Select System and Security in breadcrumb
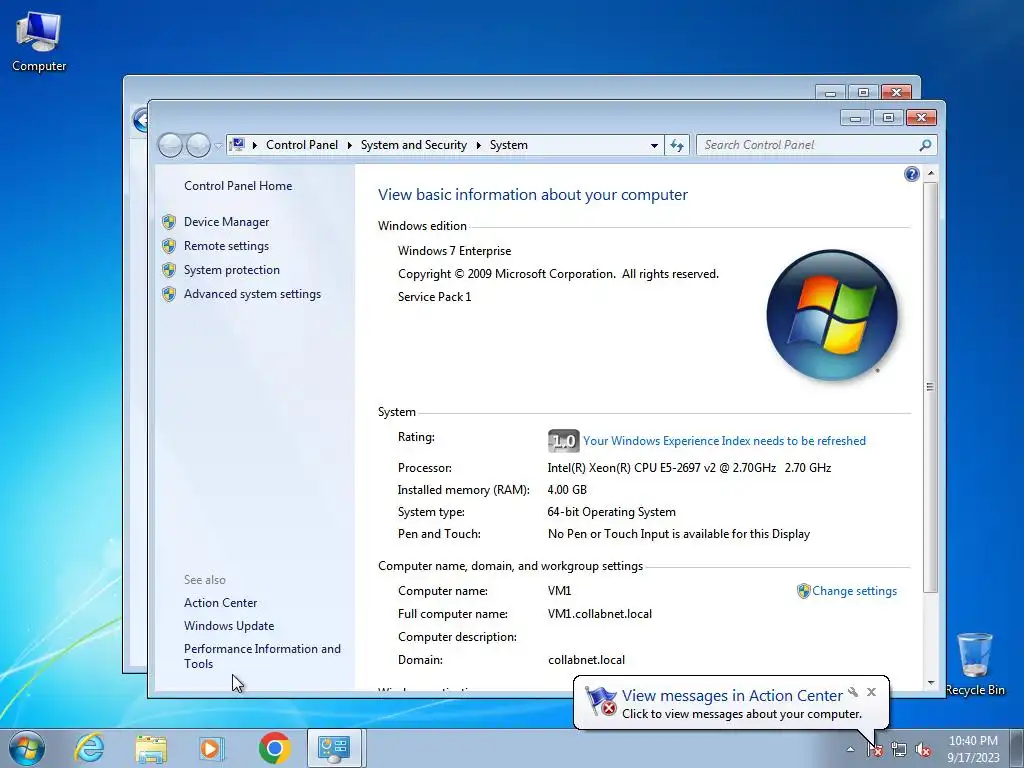The width and height of the screenshot is (1024, 768). [x=413, y=145]
